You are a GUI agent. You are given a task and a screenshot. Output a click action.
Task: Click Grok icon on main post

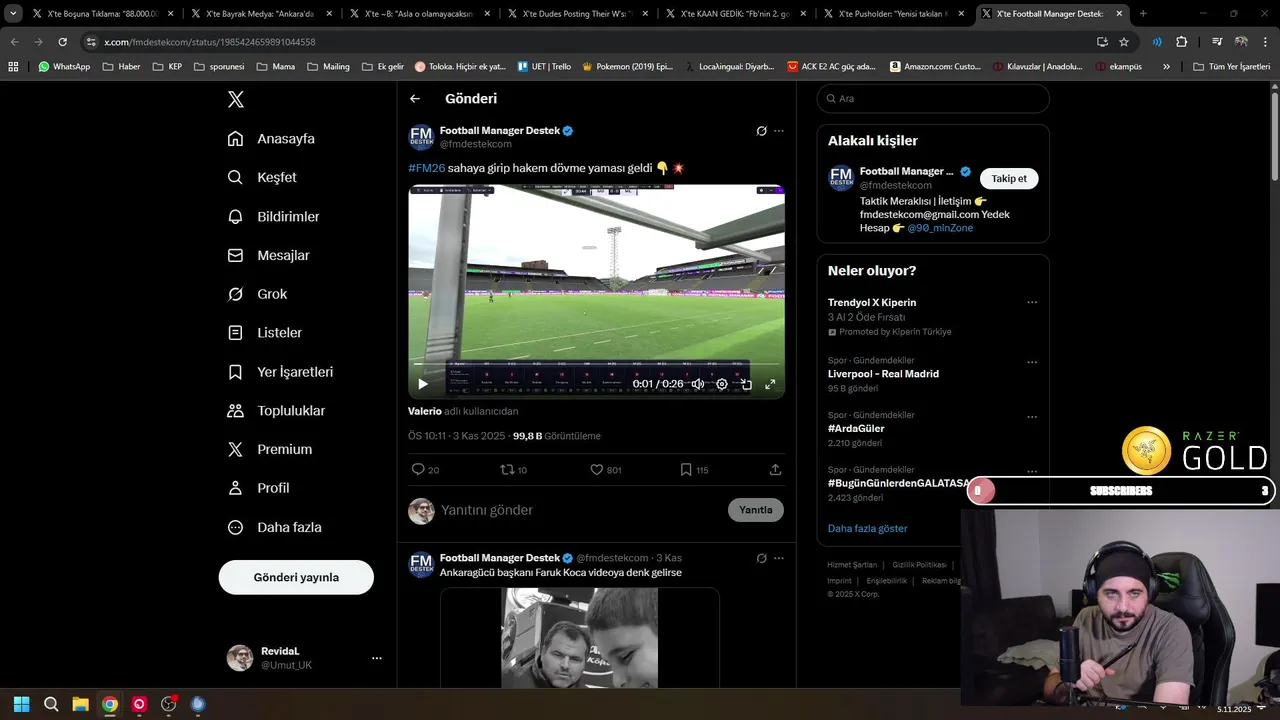(x=761, y=131)
